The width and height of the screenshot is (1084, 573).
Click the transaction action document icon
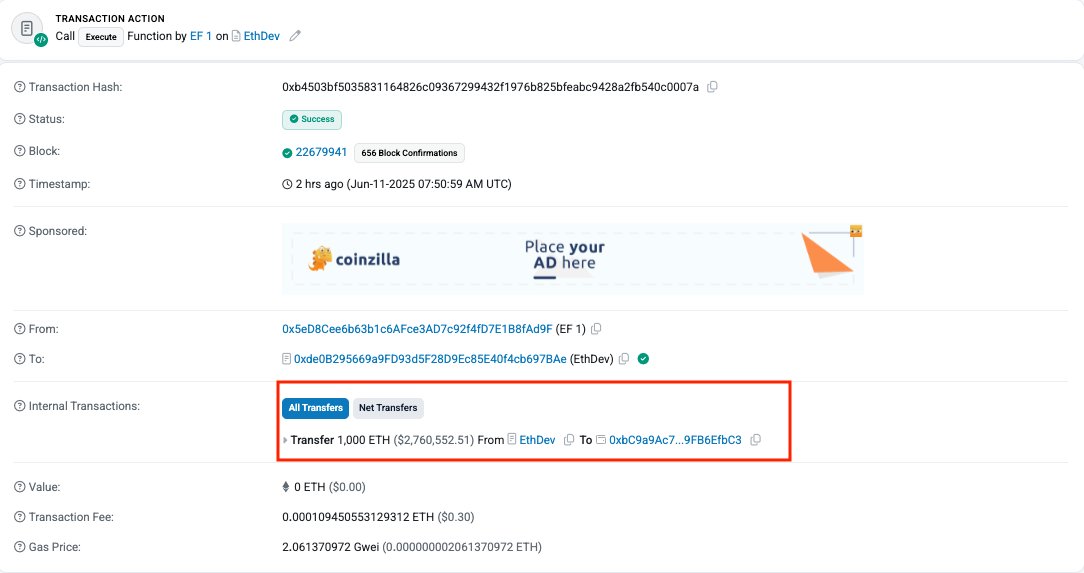pyautogui.click(x=28, y=29)
